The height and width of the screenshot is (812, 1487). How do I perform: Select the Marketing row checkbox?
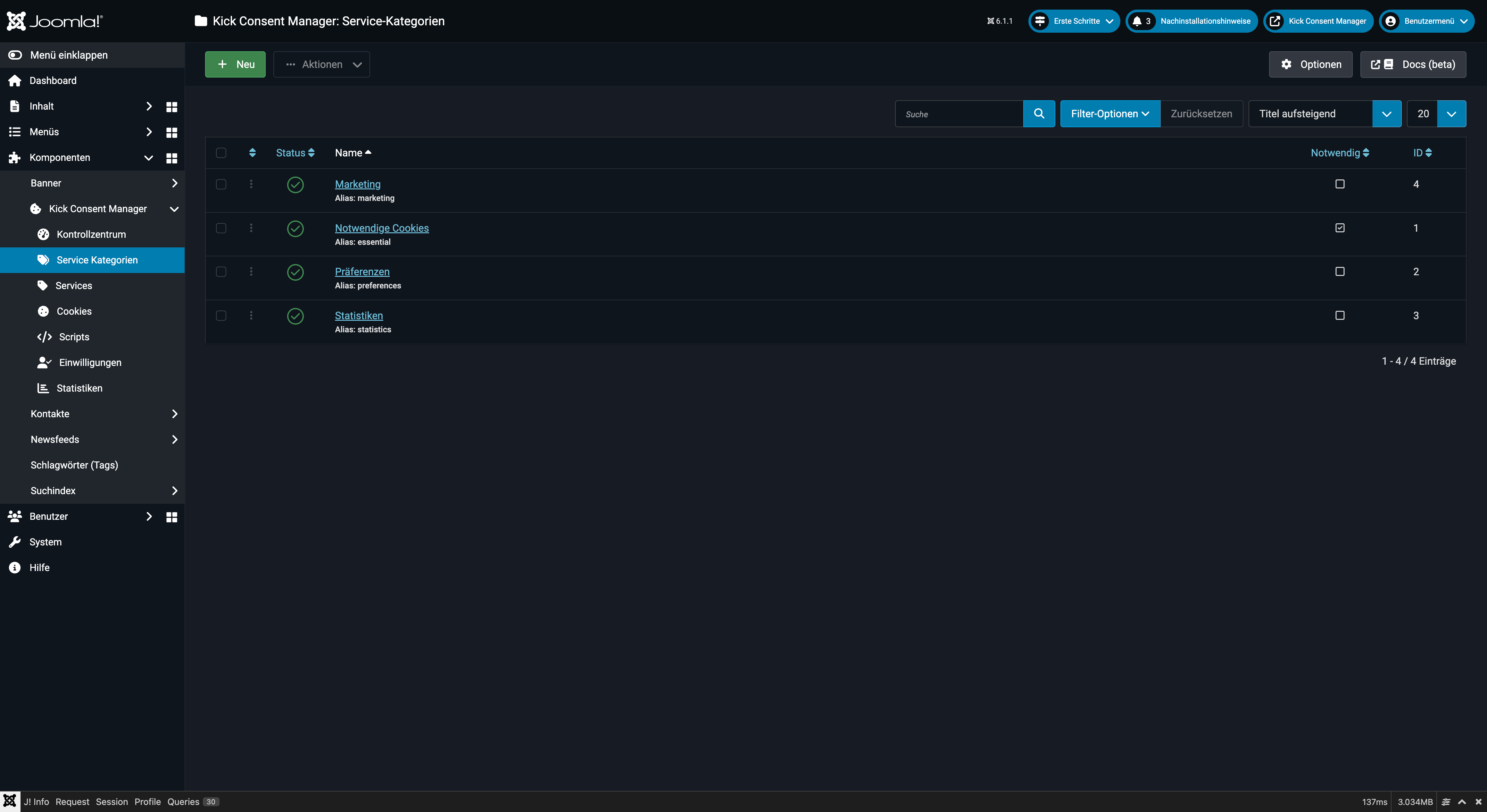[x=221, y=184]
